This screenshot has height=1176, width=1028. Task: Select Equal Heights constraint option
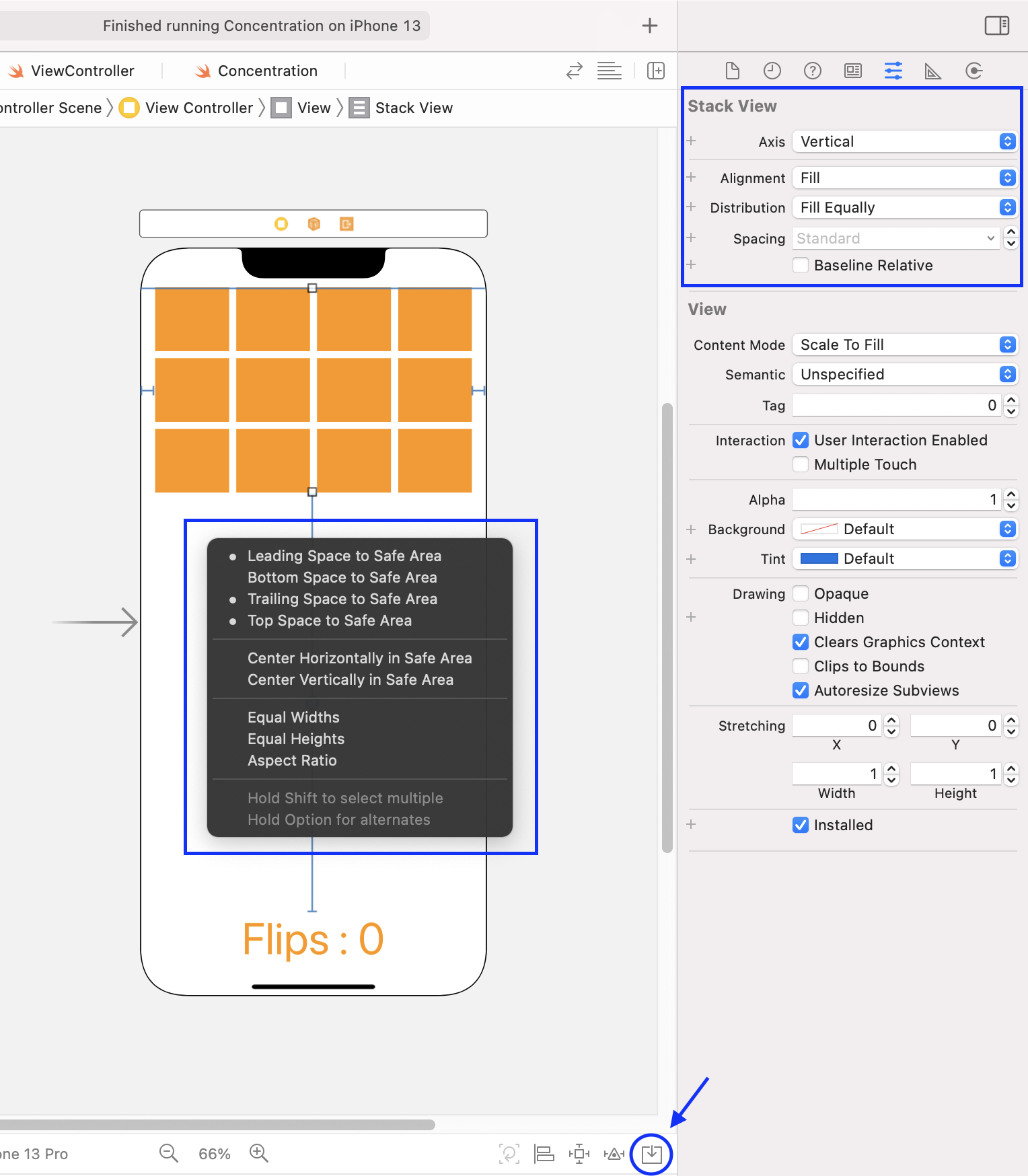296,739
